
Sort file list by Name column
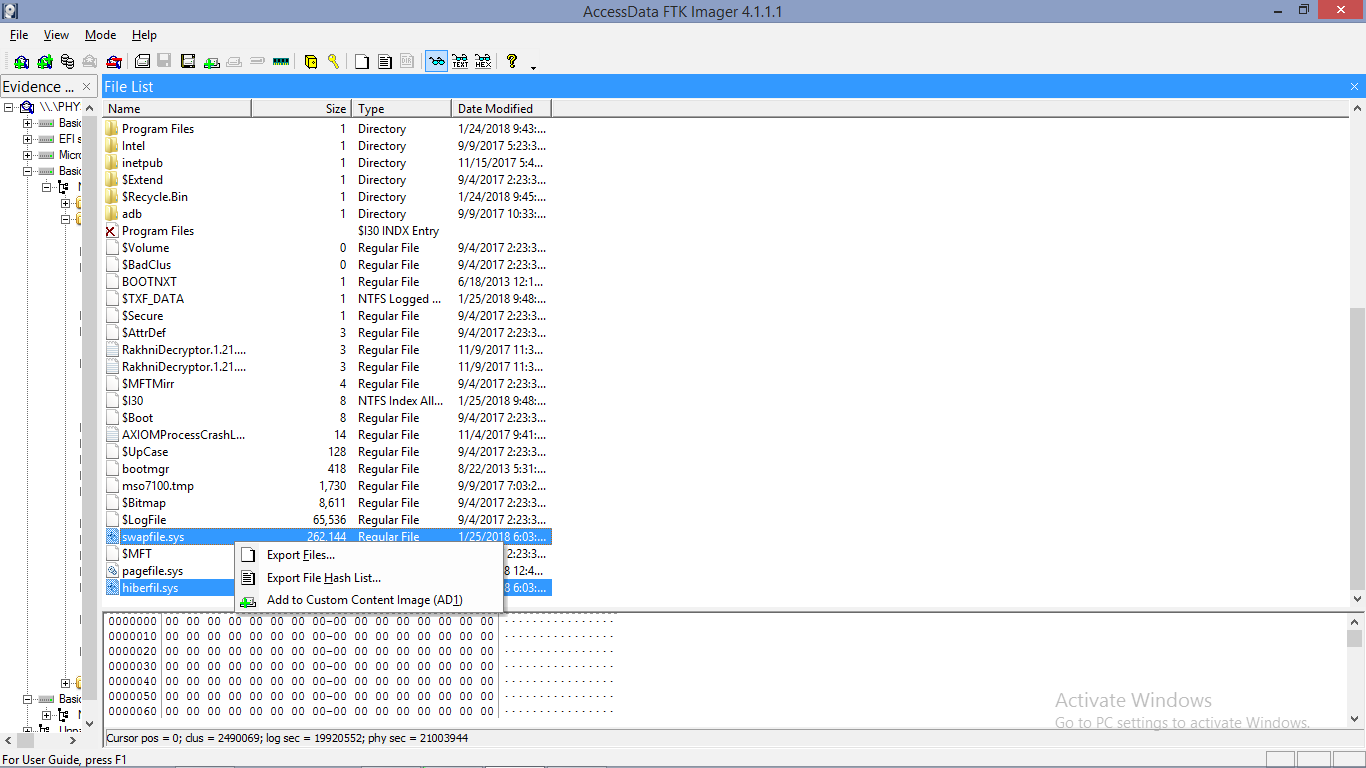click(177, 108)
